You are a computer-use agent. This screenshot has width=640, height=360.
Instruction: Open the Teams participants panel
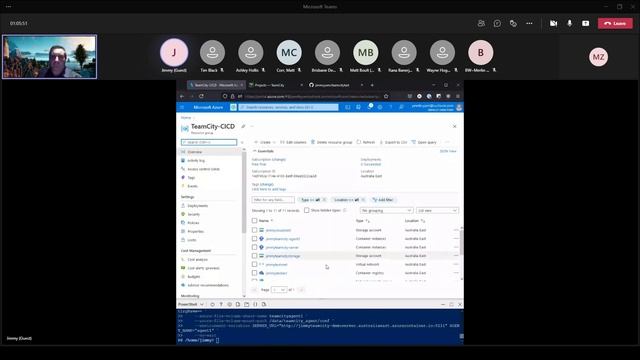pos(481,23)
